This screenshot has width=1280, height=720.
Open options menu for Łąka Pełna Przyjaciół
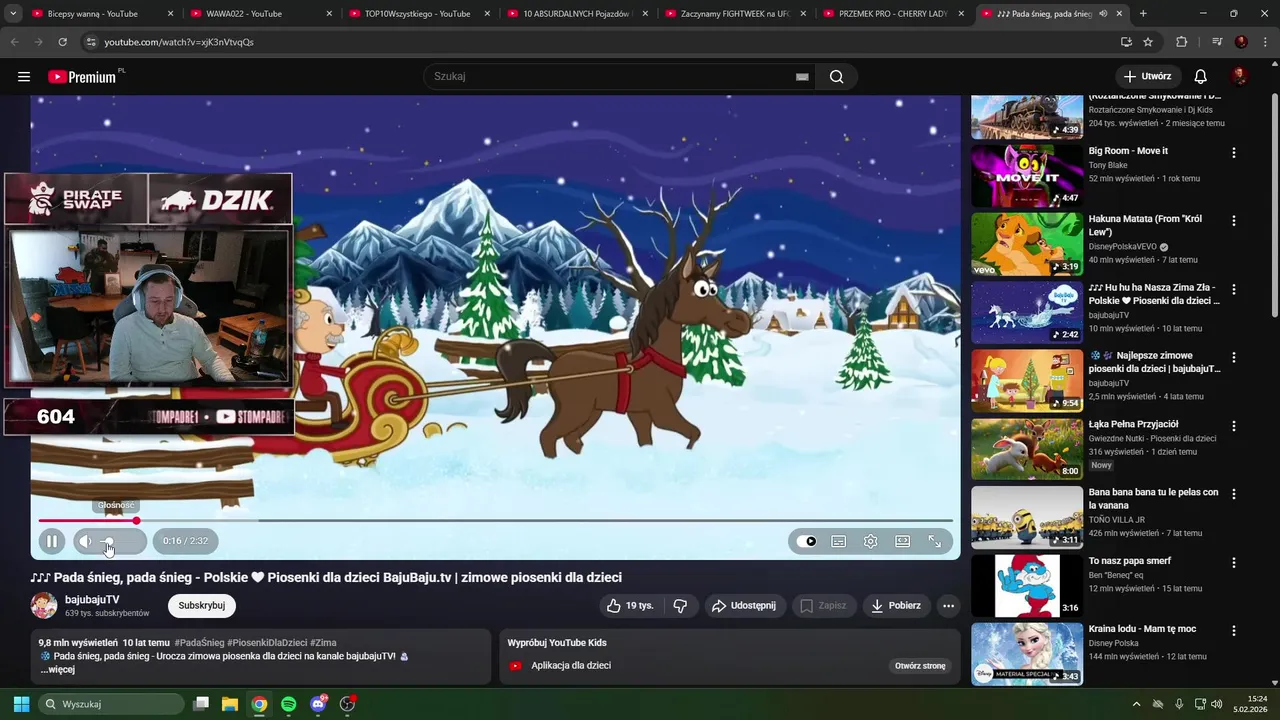point(1234,426)
